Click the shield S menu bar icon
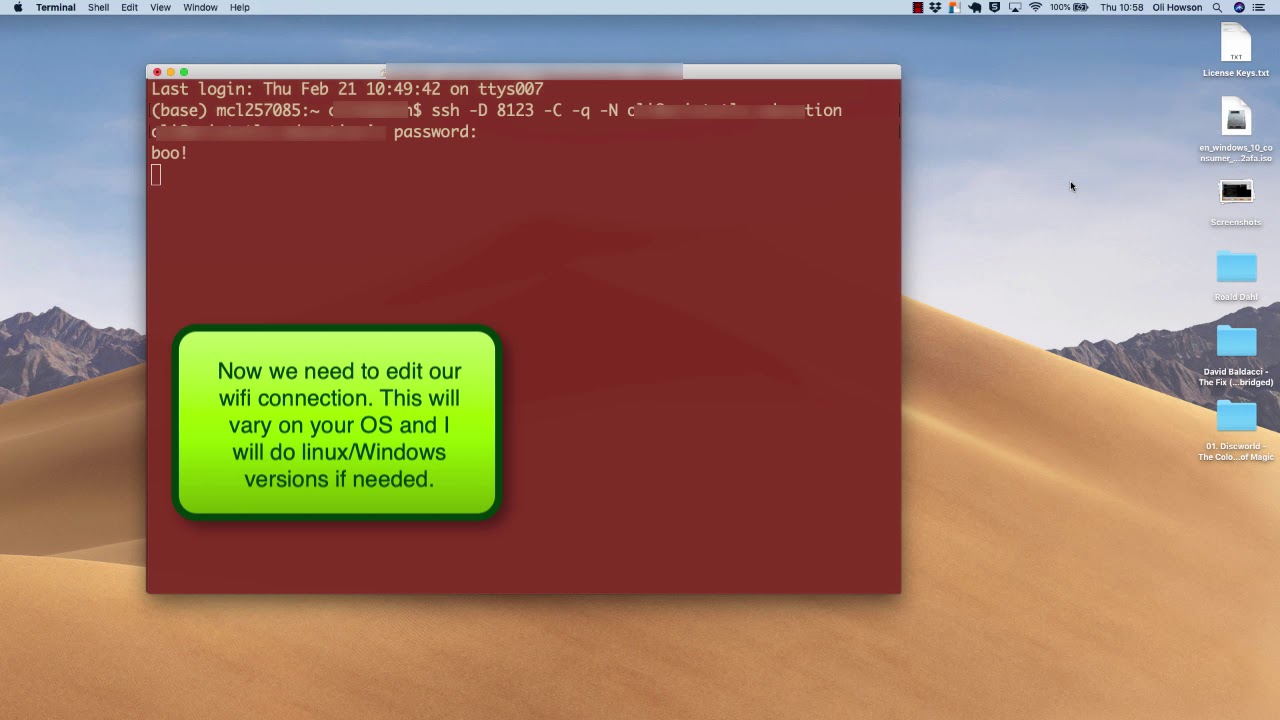Viewport: 1280px width, 720px height. pos(994,7)
